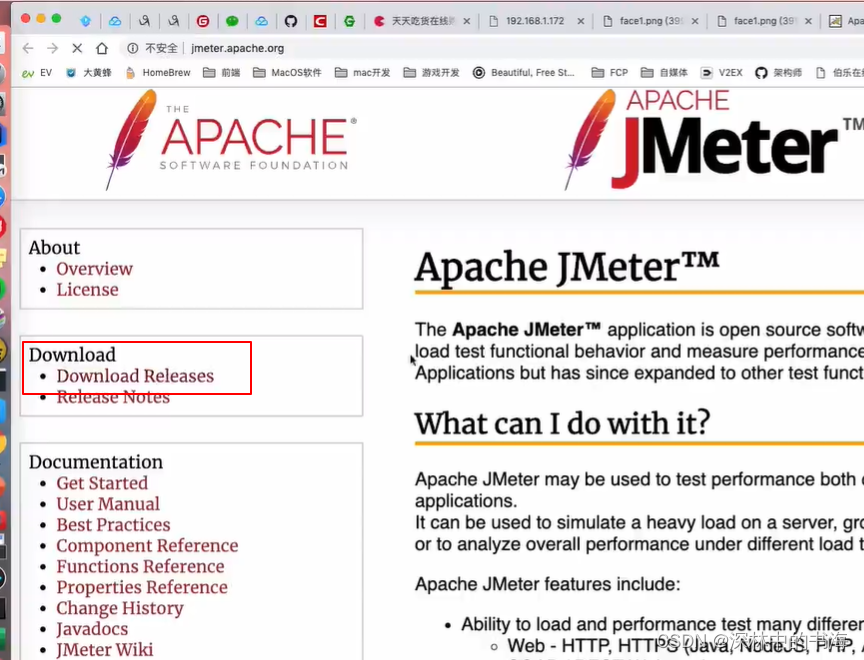Go back with the browser back arrow
Screen dimensions: 864x660
tap(28, 48)
